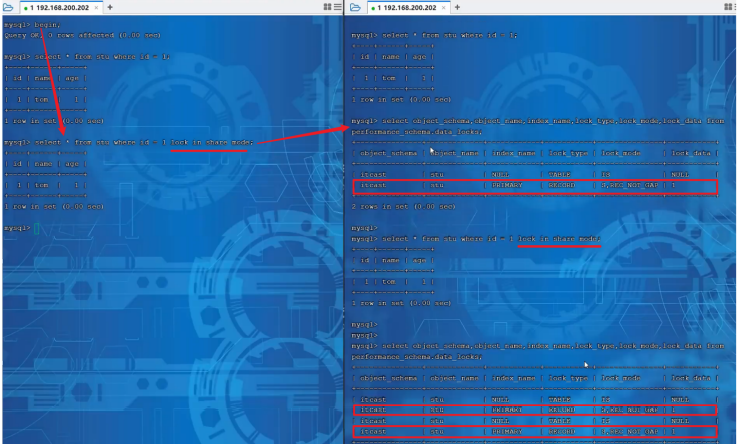Select left pane tab 1 192.168.200.202
This screenshot has height=444, width=737.
[x=58, y=8]
